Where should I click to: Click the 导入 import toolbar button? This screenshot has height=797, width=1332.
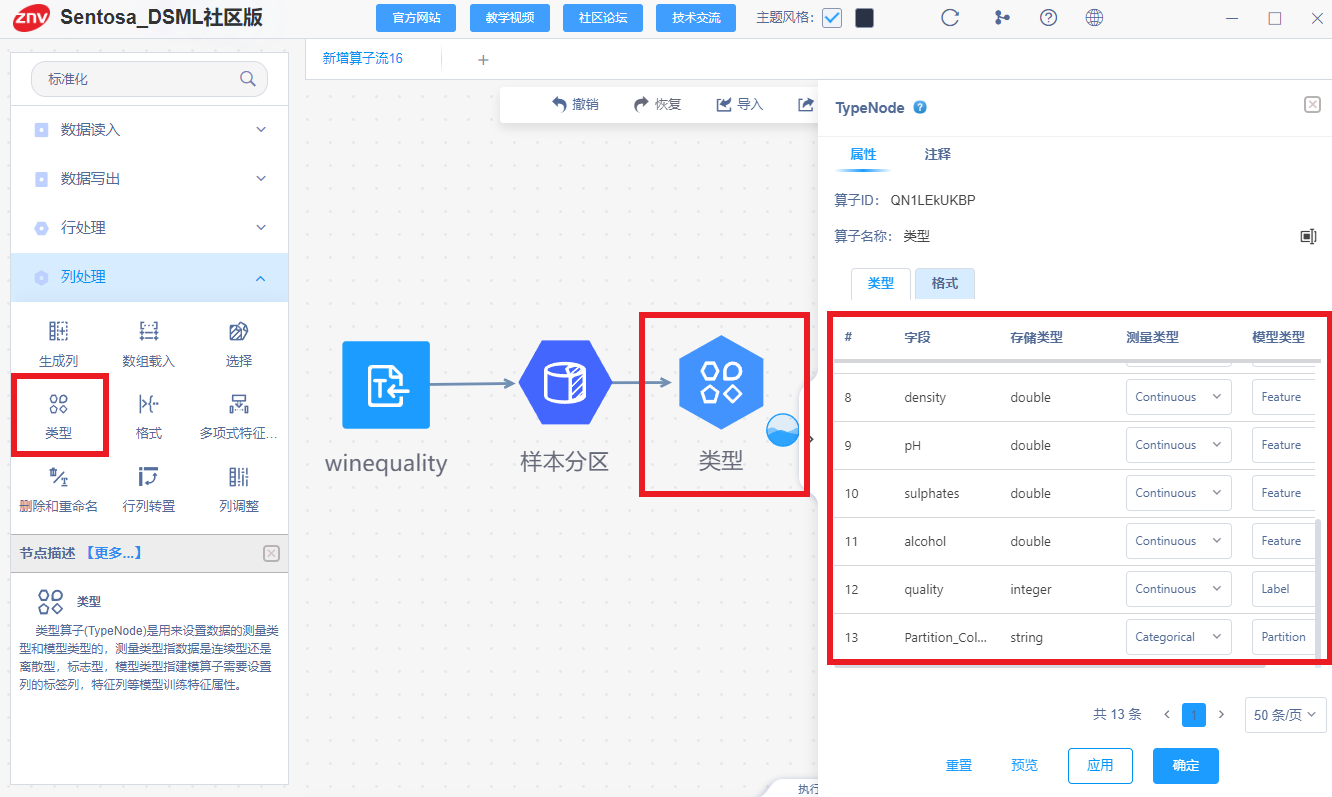739,104
